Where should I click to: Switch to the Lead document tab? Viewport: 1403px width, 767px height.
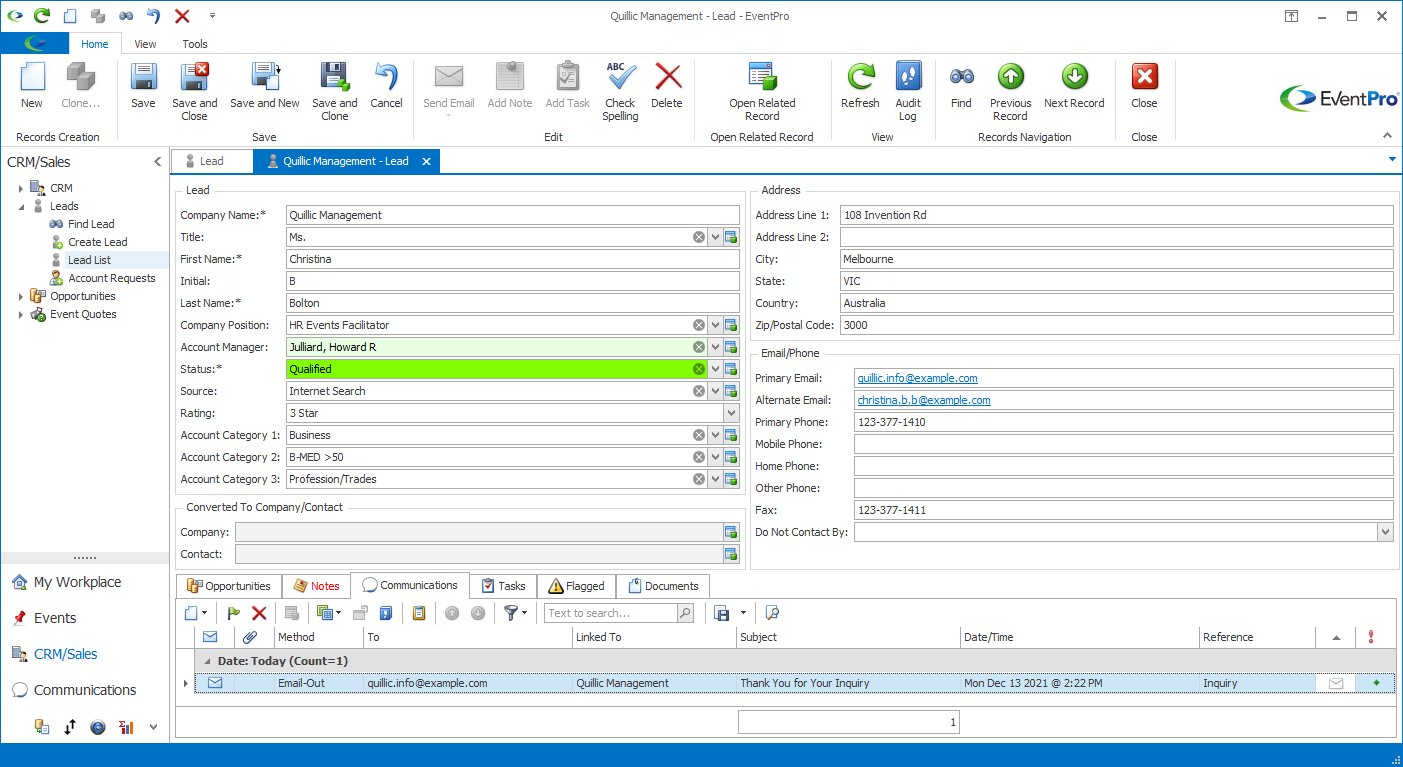(211, 161)
